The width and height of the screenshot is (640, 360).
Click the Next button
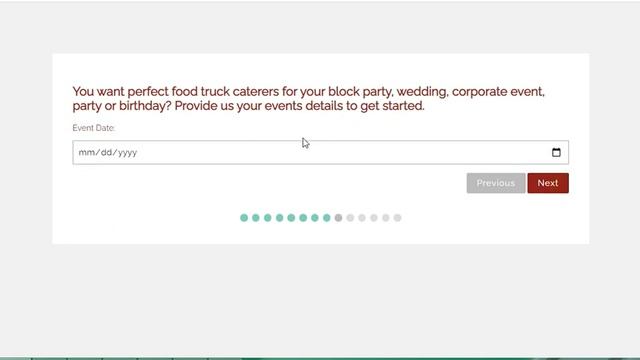[x=548, y=183]
